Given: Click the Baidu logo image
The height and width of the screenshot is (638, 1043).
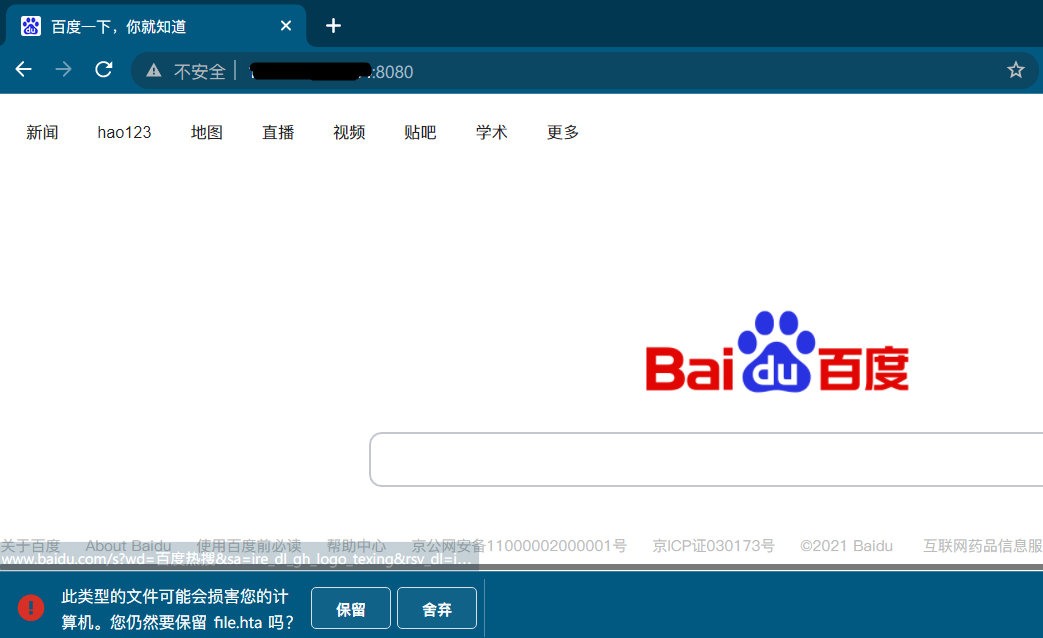Looking at the screenshot, I should [777, 351].
